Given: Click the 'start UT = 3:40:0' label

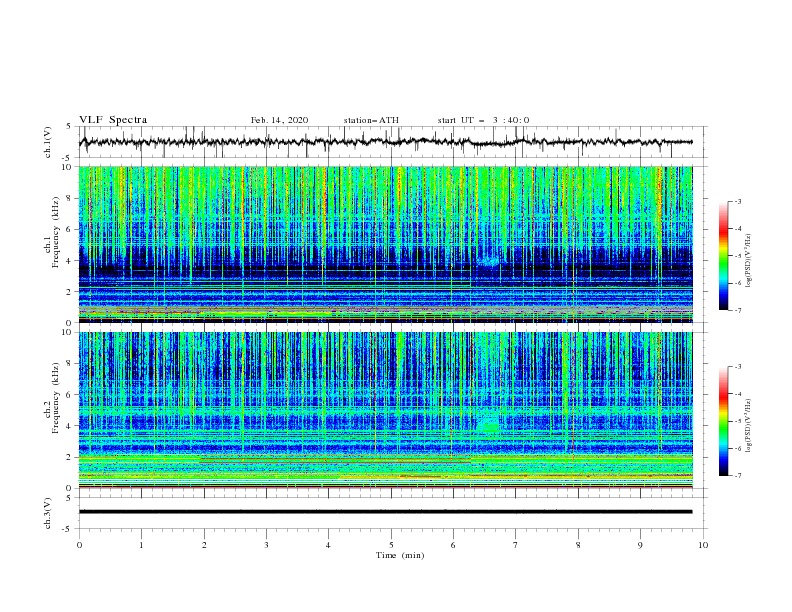Looking at the screenshot, I should (483, 120).
